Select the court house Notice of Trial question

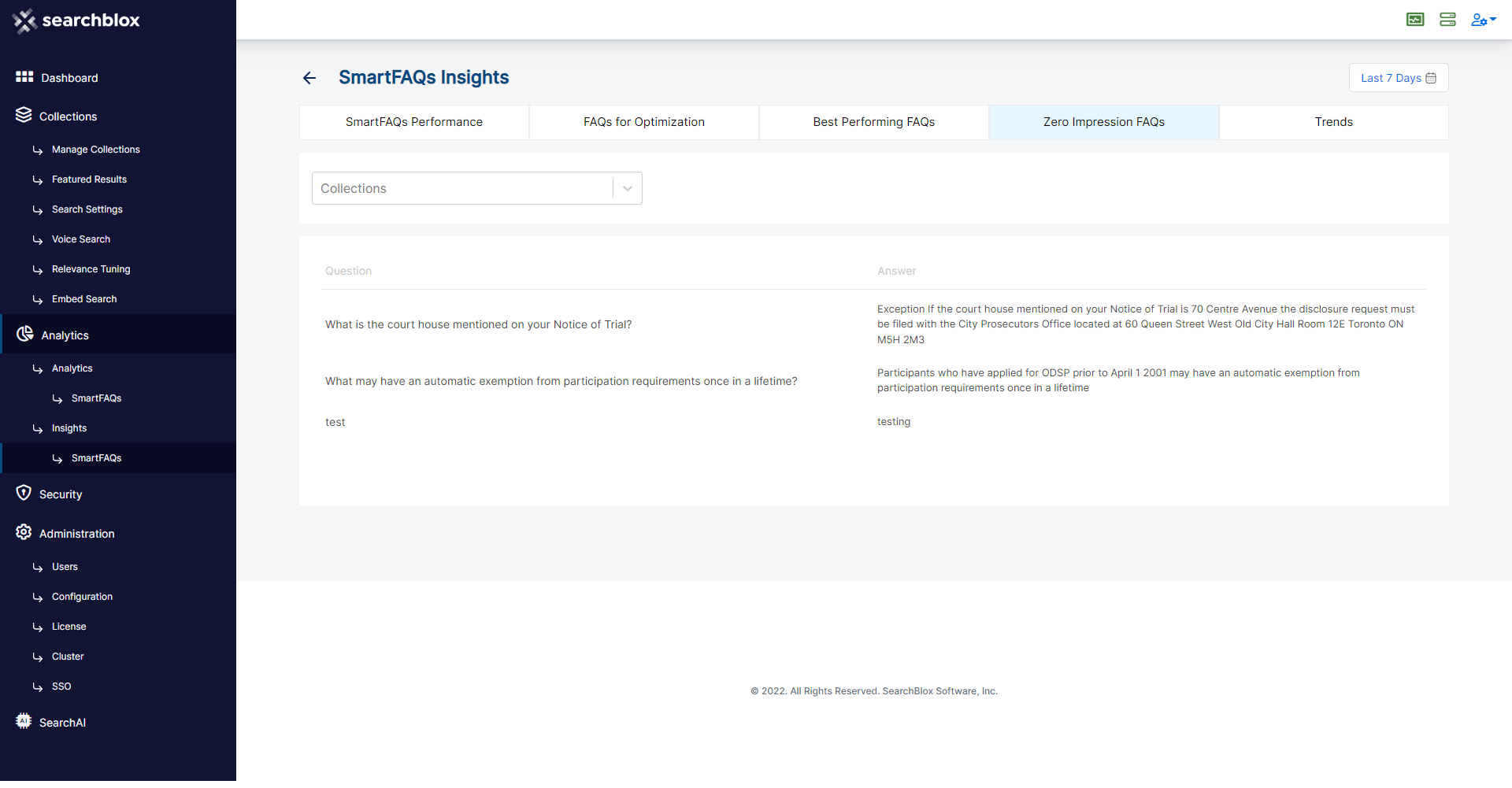click(479, 324)
